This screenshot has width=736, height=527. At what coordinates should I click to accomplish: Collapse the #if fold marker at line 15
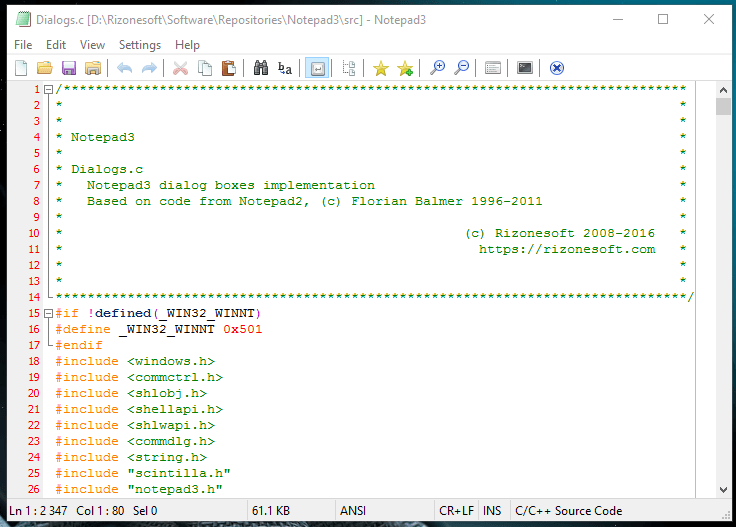click(48, 313)
